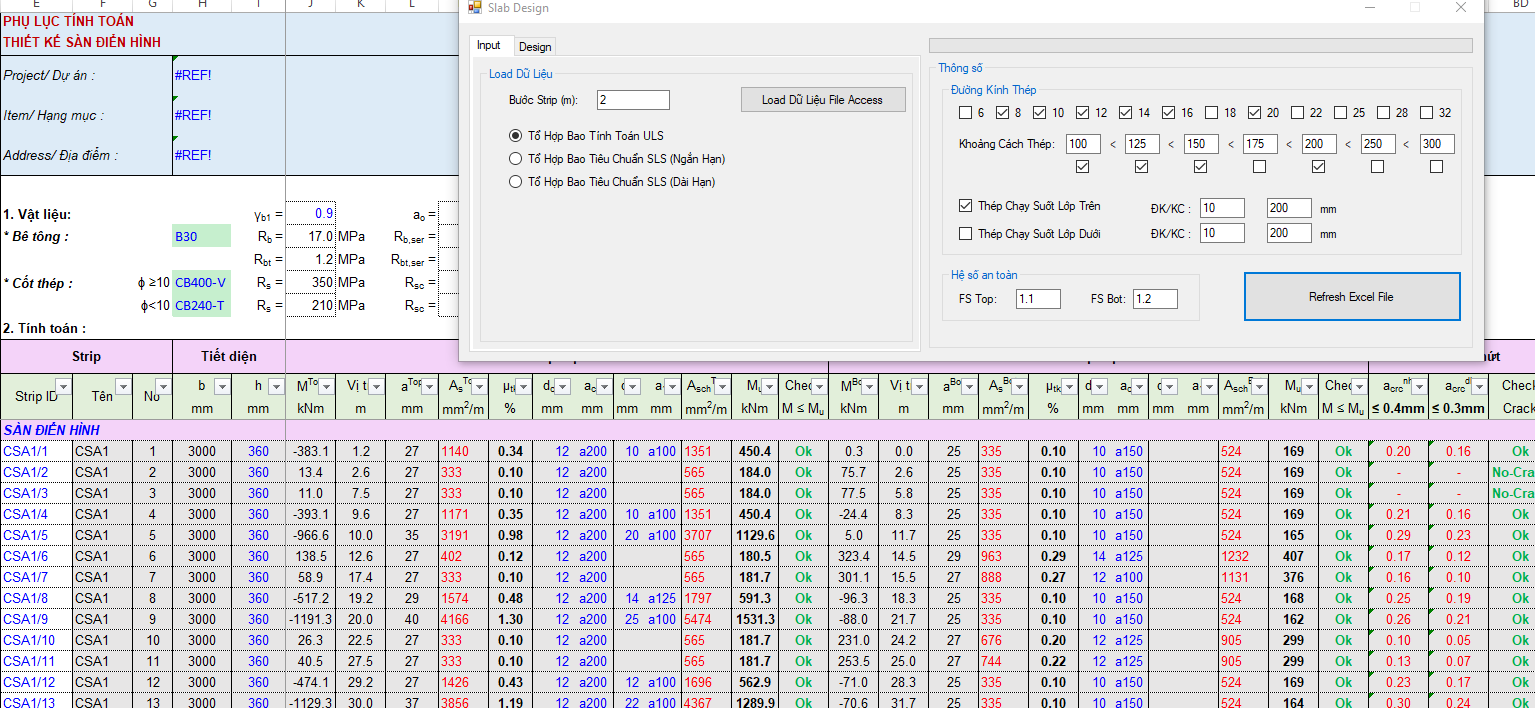Viewport: 1535px width, 708px height.
Task: Open the b column filter dropdown
Action: [x=223, y=387]
